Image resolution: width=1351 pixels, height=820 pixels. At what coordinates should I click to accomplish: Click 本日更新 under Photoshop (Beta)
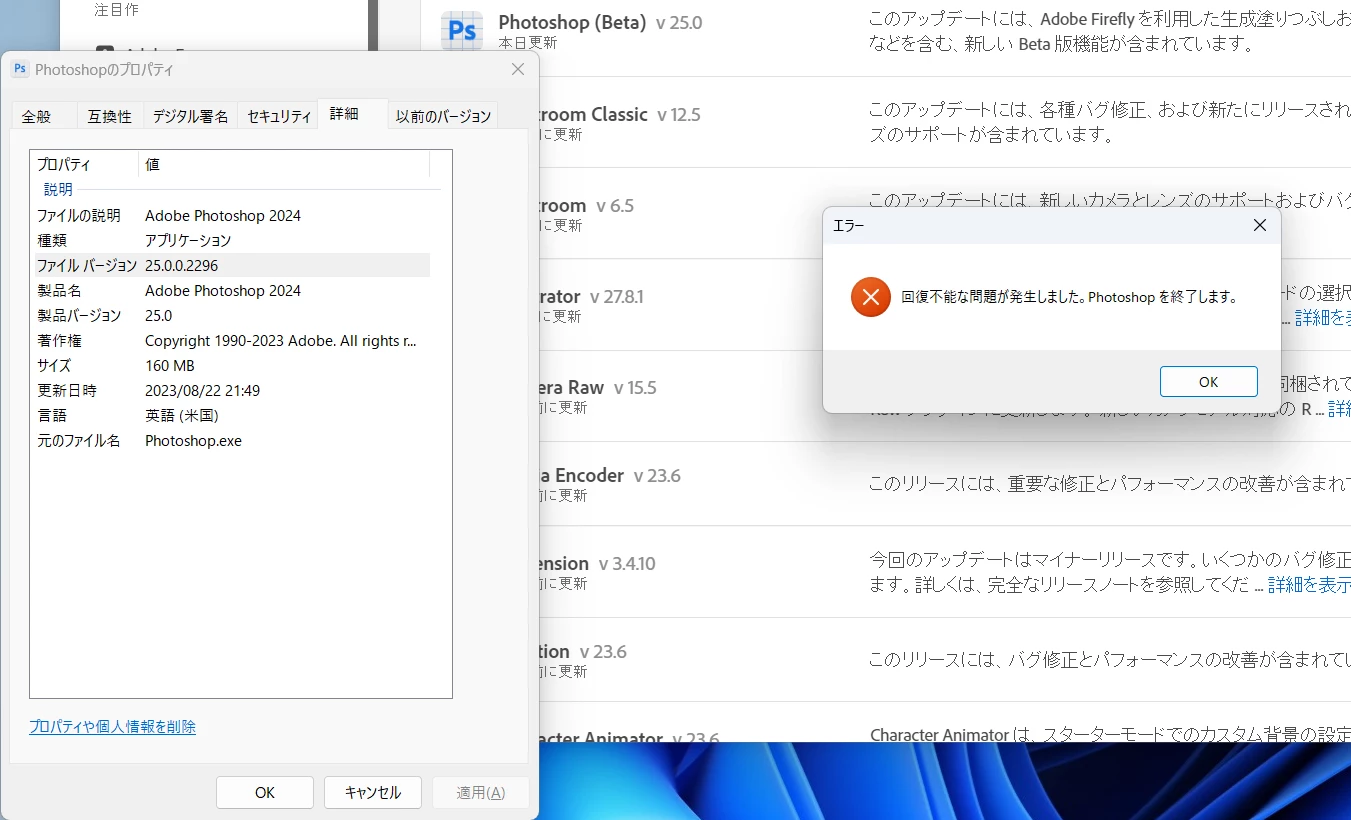tap(528, 44)
